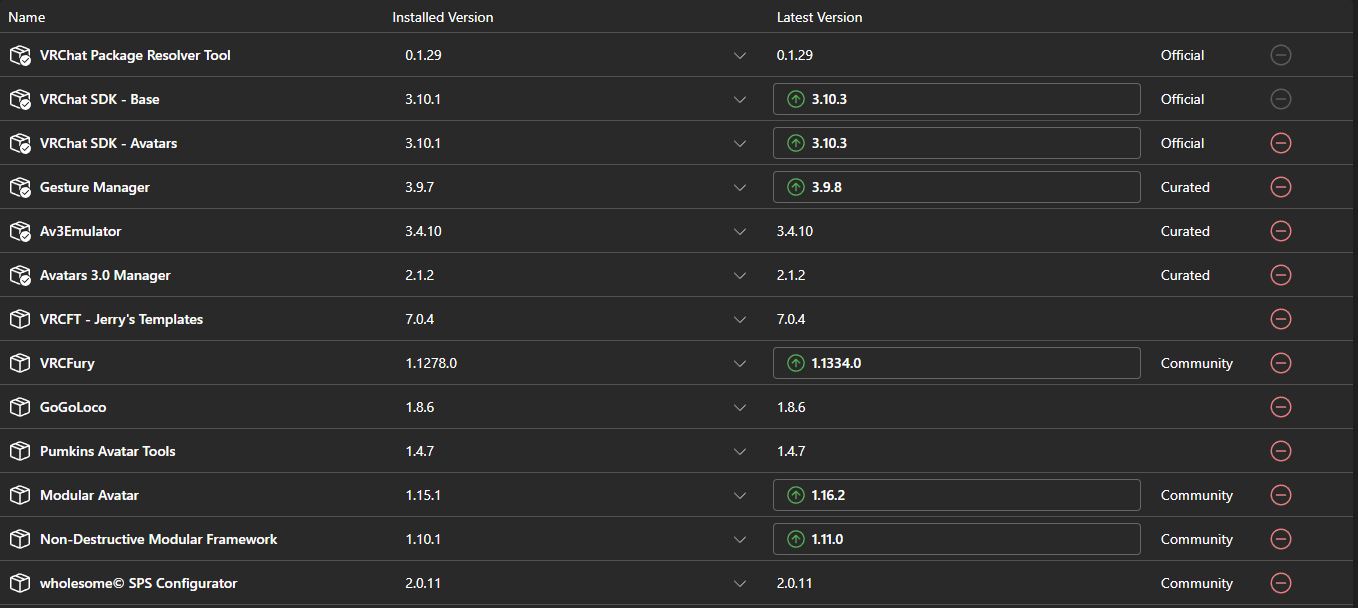
Task: Upgrade VRChat SDK - Avatars to 3.10.3
Action: [956, 143]
